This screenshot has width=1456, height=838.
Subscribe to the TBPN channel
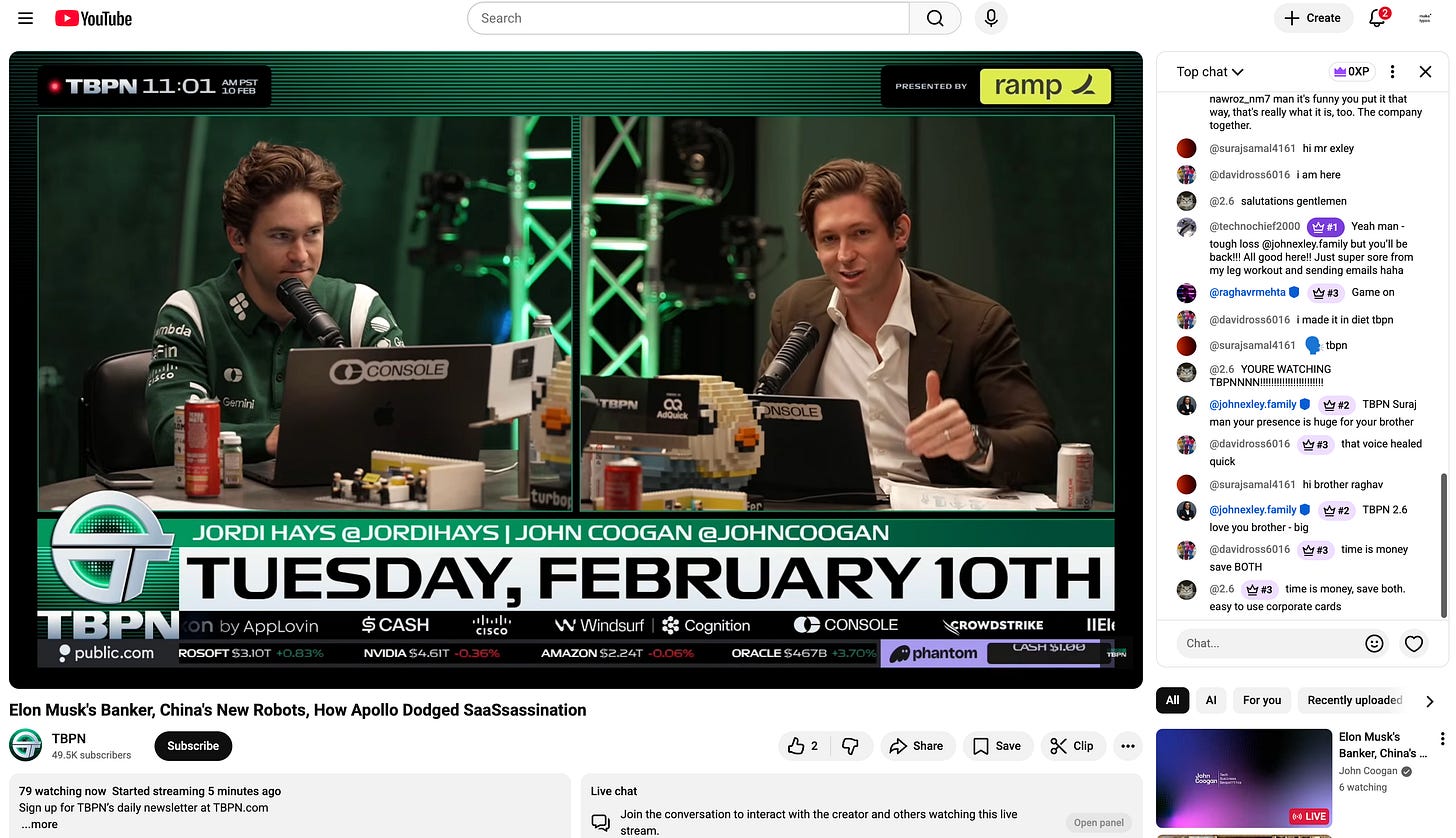193,746
